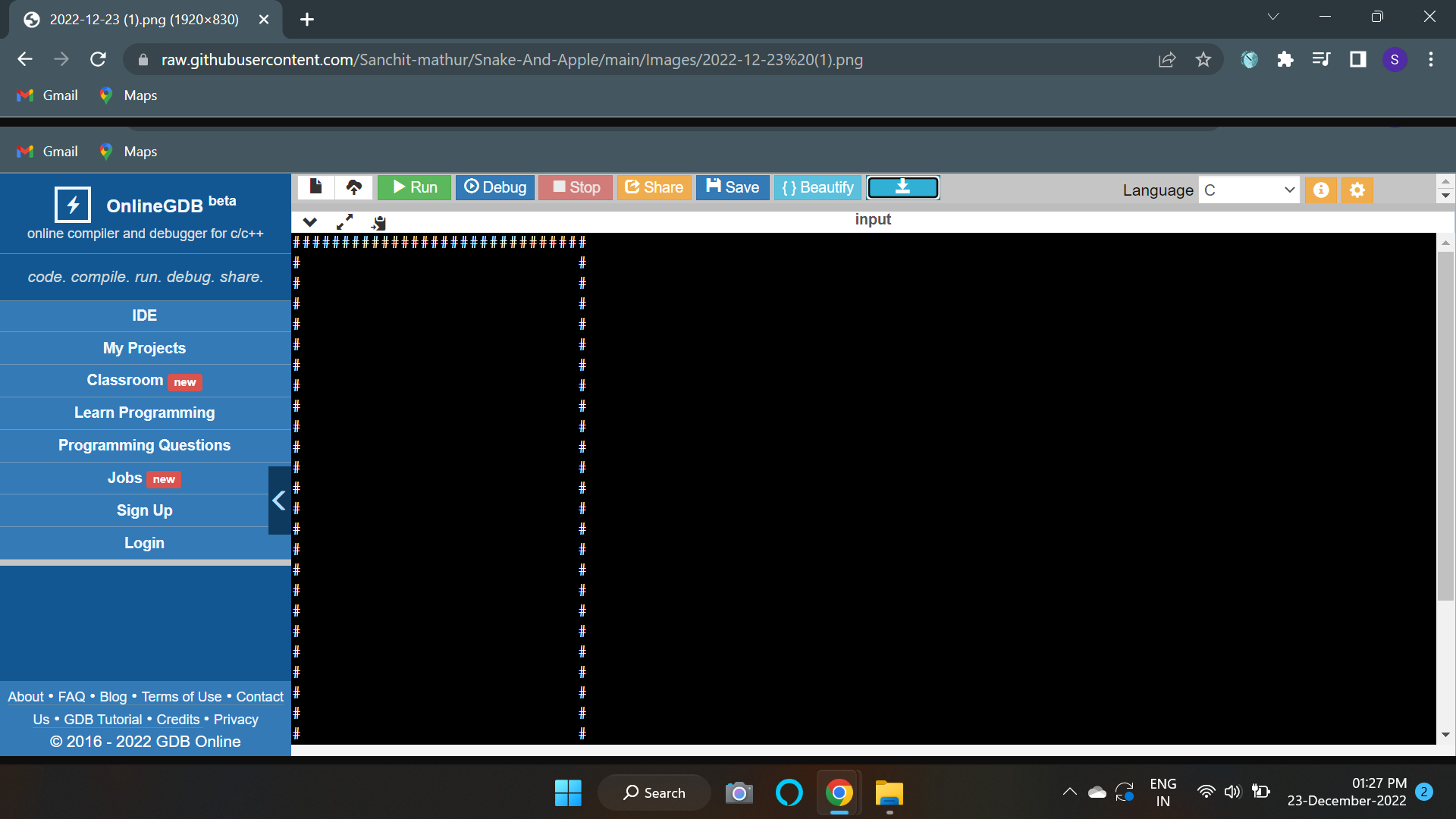The image size is (1456, 819).
Task: Open the GDB Tutorial link
Action: click(x=103, y=719)
